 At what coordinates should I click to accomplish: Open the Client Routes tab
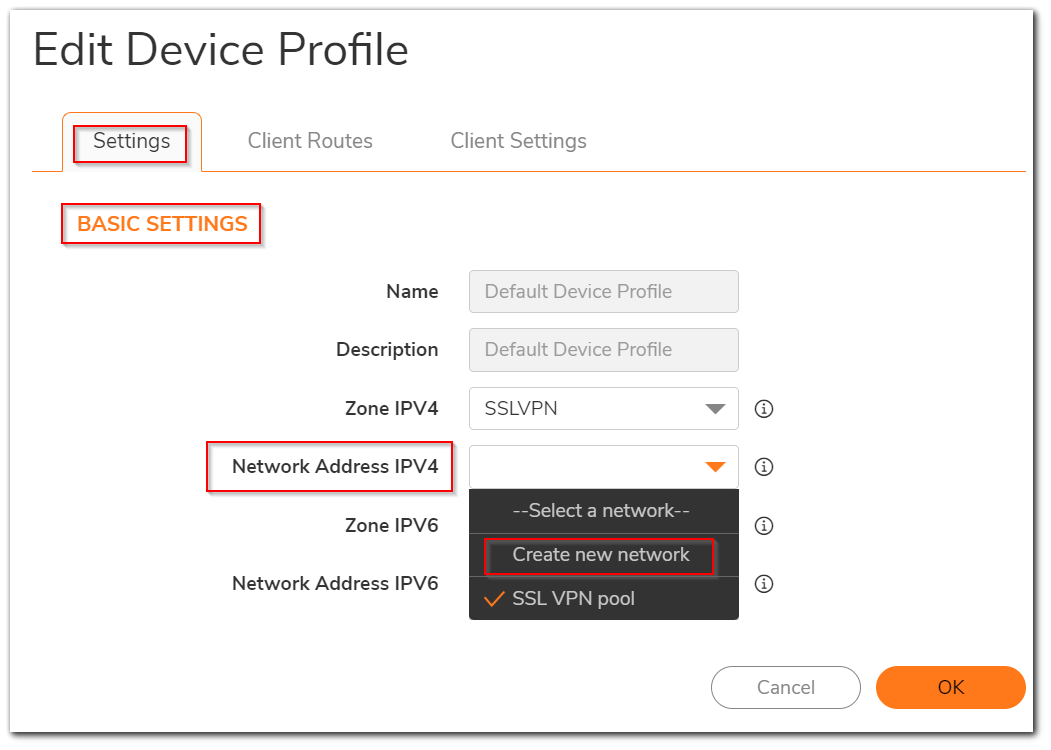(310, 142)
